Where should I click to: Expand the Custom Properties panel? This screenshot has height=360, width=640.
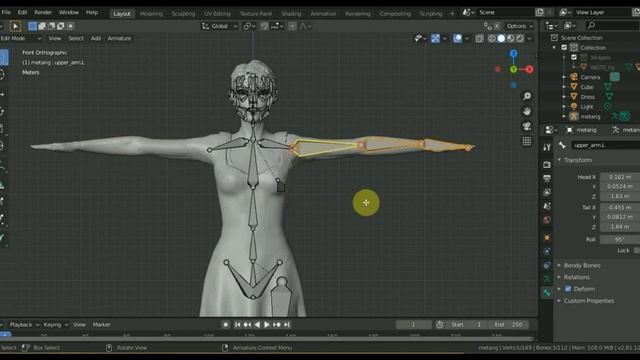(x=589, y=301)
